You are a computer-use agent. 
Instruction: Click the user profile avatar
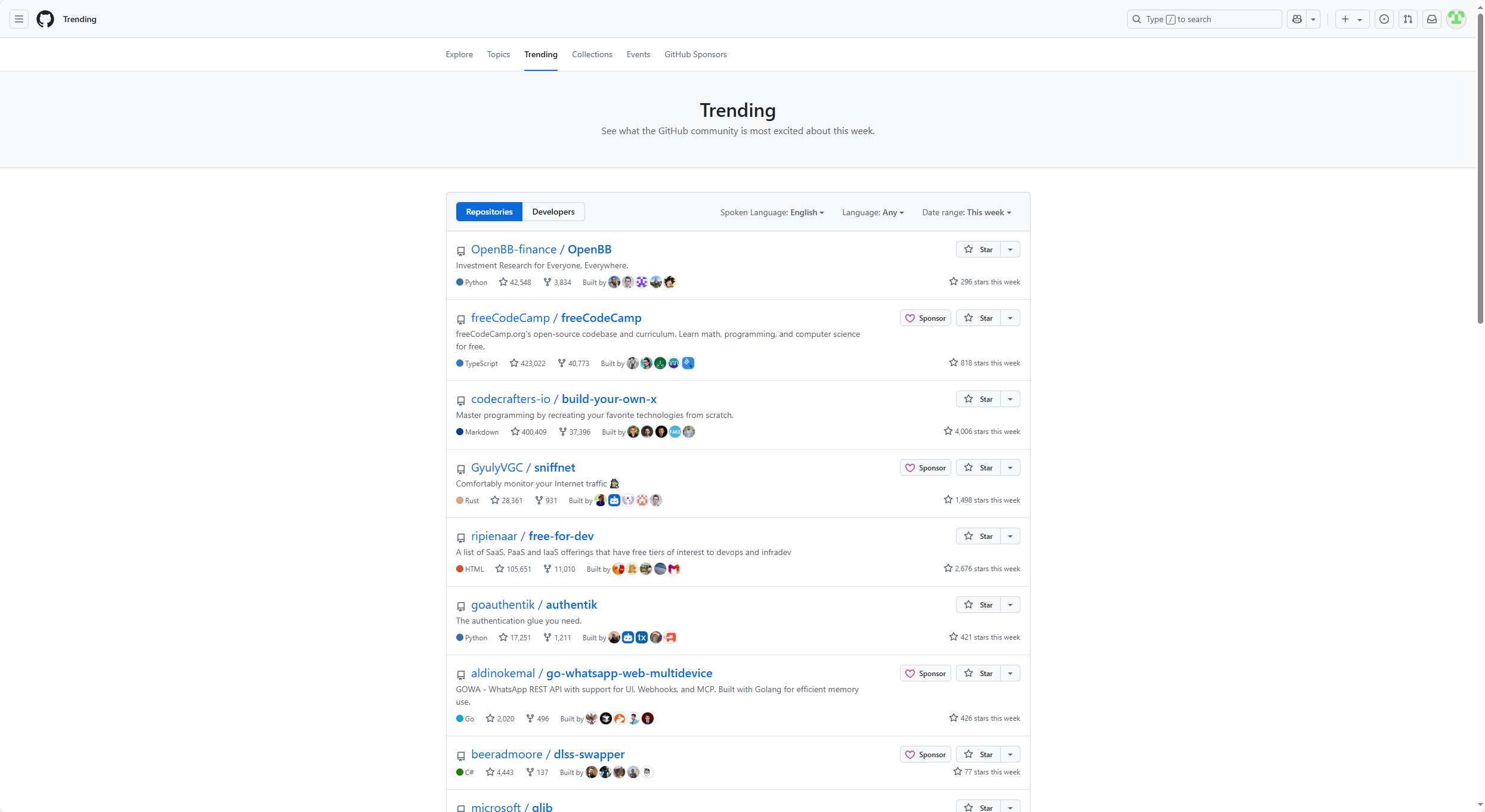coord(1456,19)
